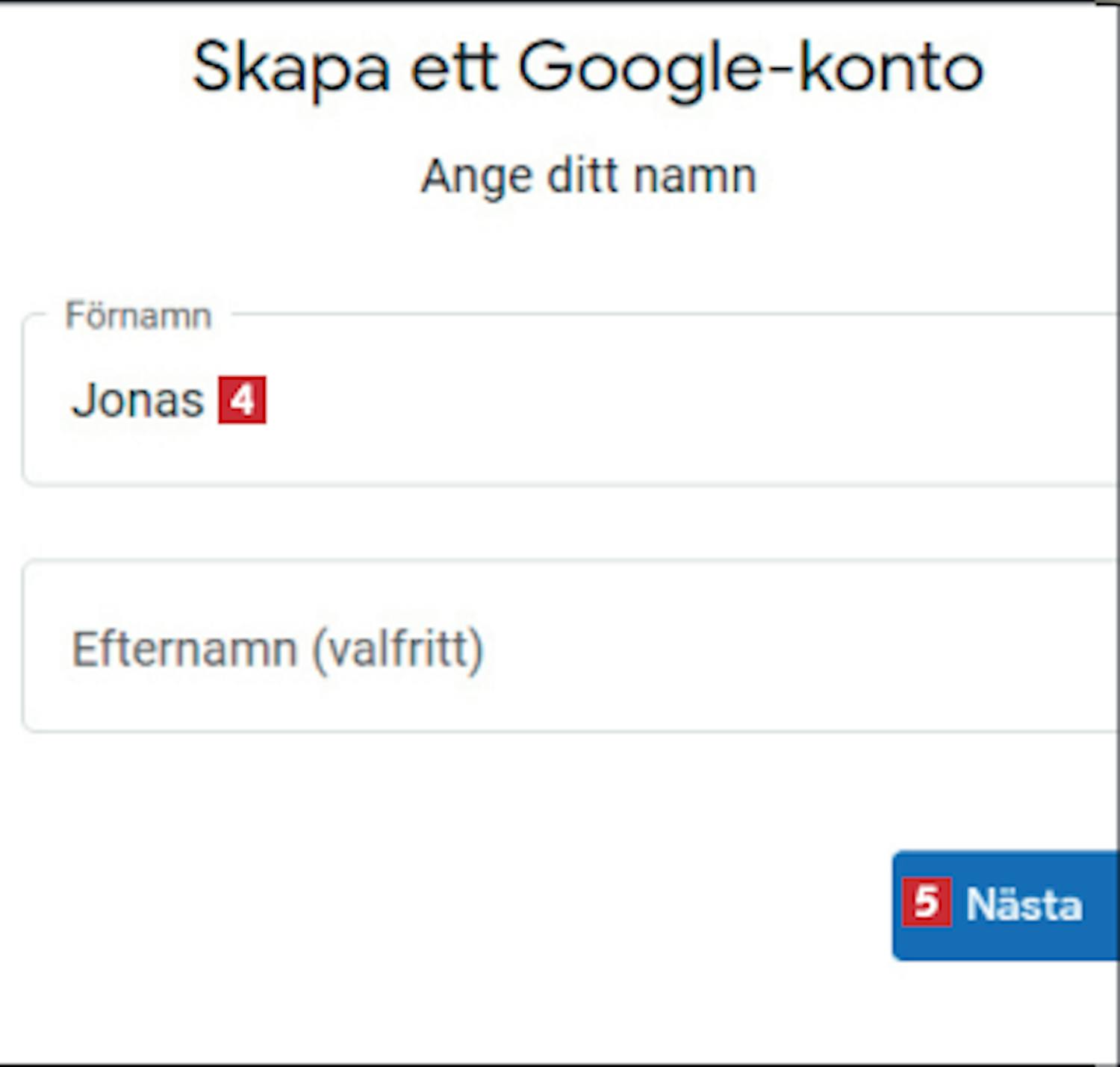Click the Efternamn (valfritt) placeholder text

point(277,649)
